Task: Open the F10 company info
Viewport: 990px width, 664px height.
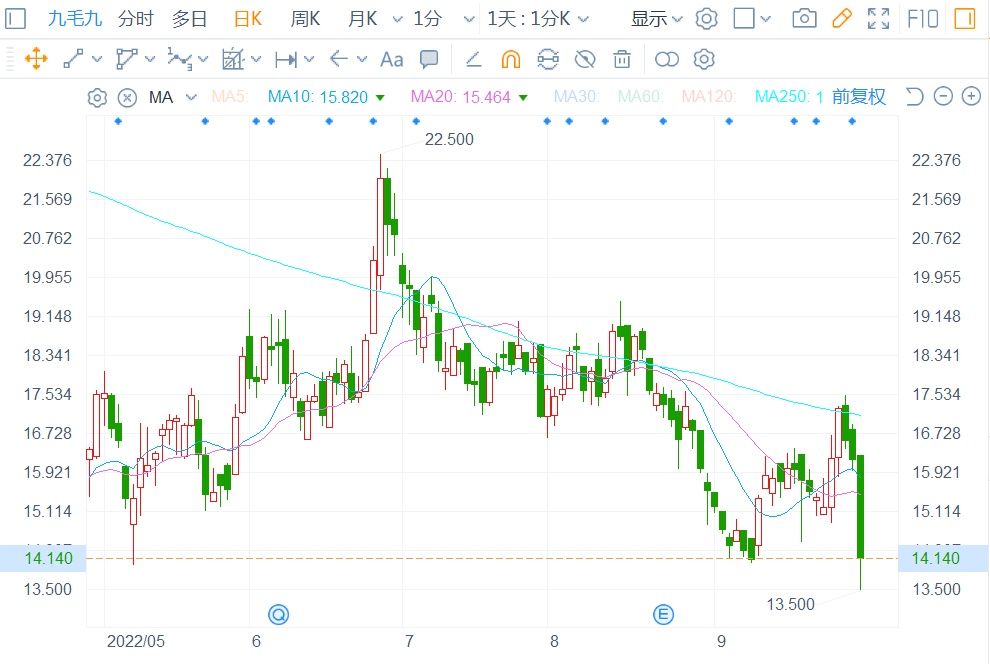Action: (x=921, y=18)
